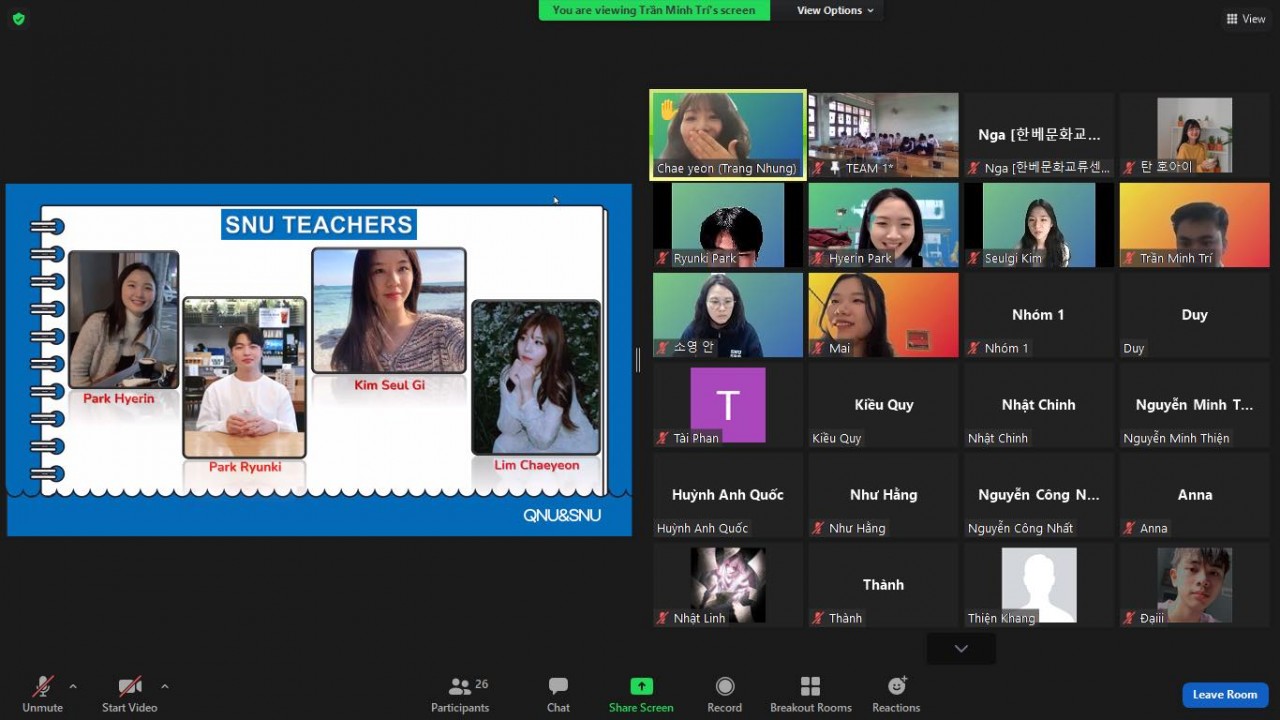Image resolution: width=1280 pixels, height=720 pixels.
Task: Click the green encryption shield icon
Action: click(18, 18)
